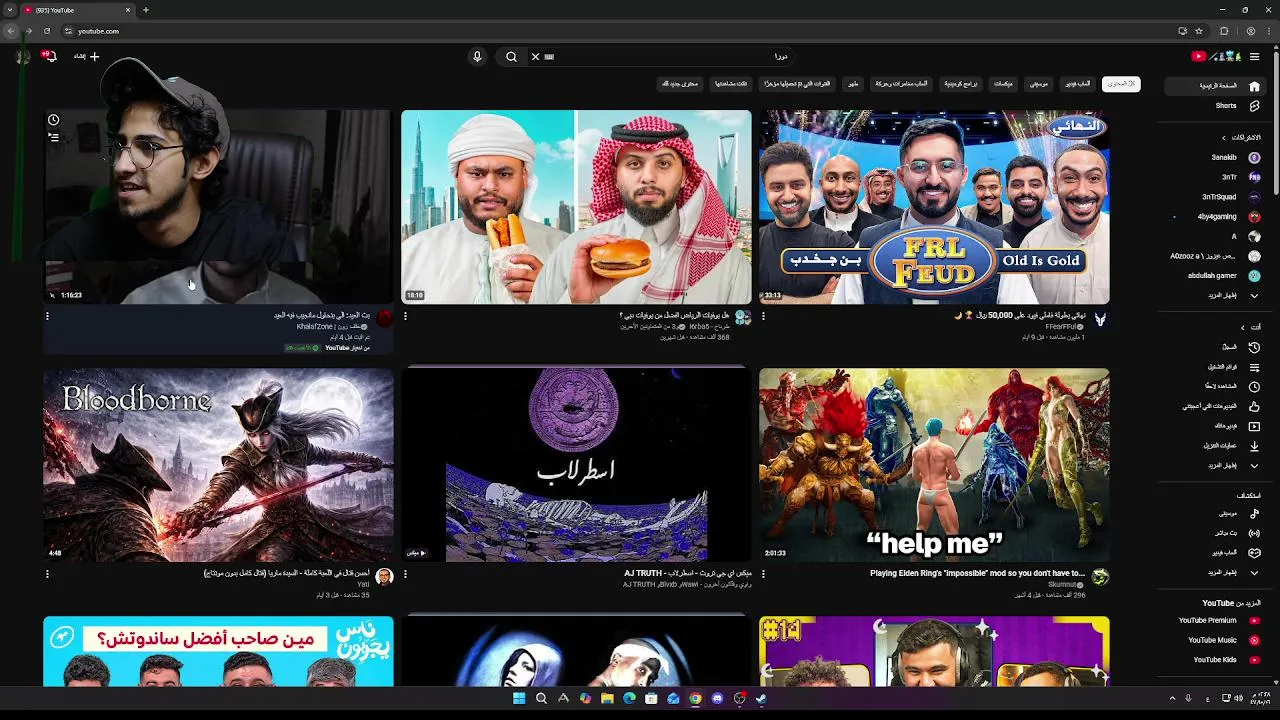The image size is (1280, 720).
Task: Open the Playlists sidebar icon
Action: [1254, 367]
